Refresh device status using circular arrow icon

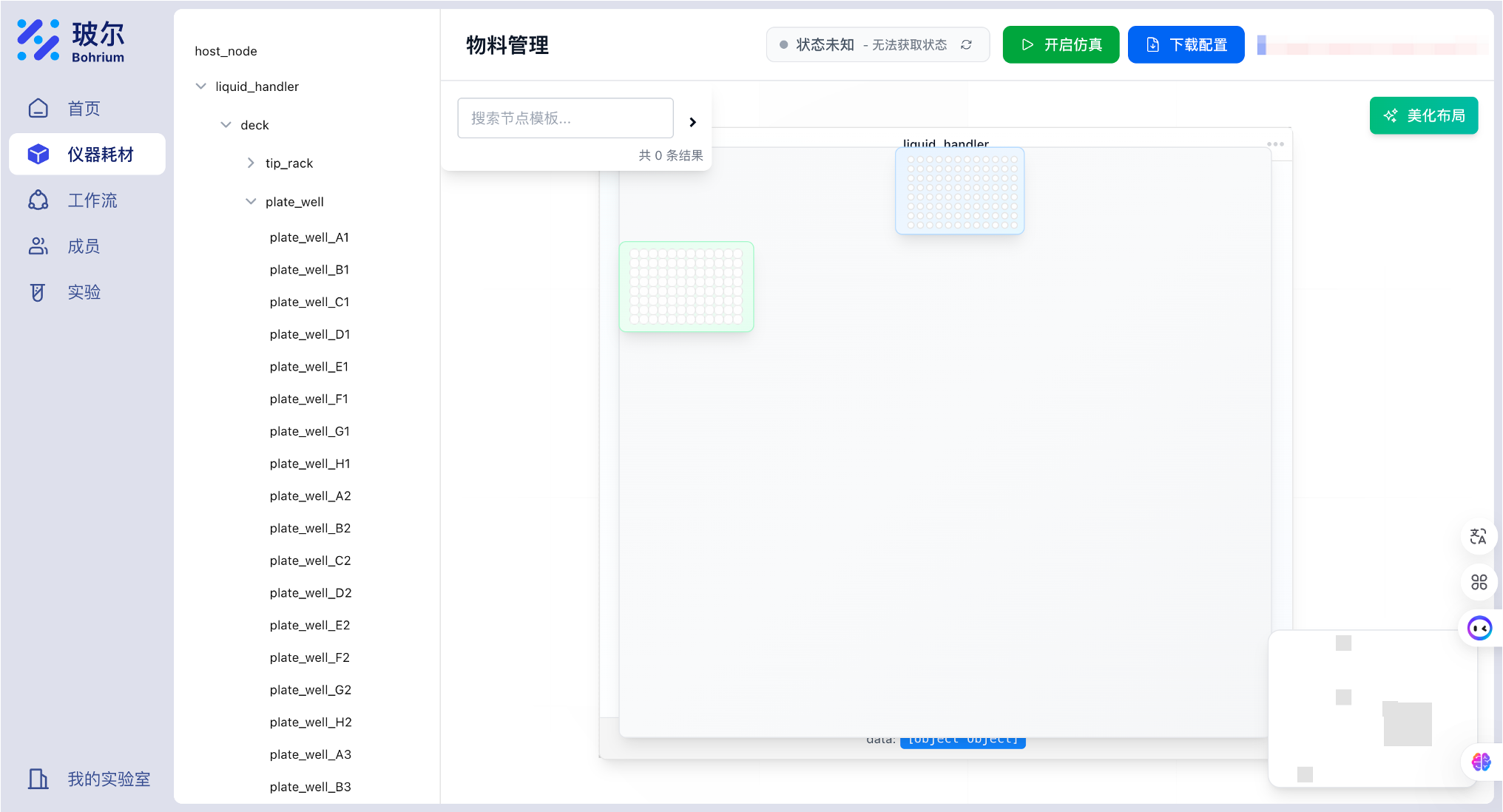(967, 44)
